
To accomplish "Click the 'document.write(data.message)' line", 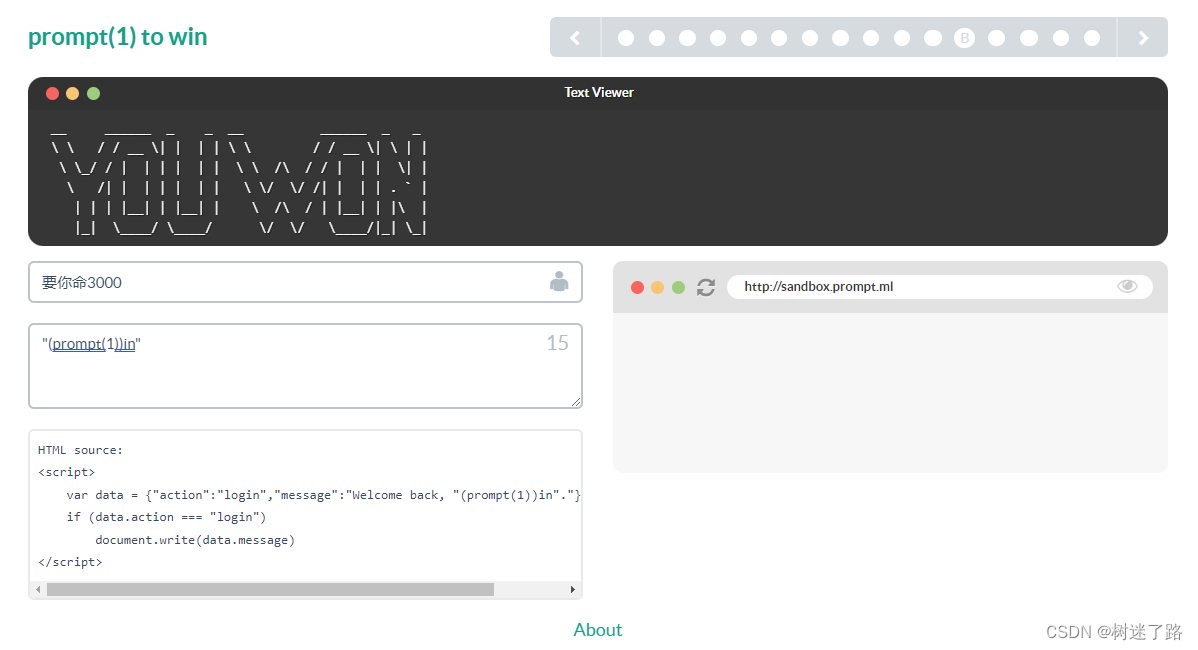I will [x=195, y=540].
